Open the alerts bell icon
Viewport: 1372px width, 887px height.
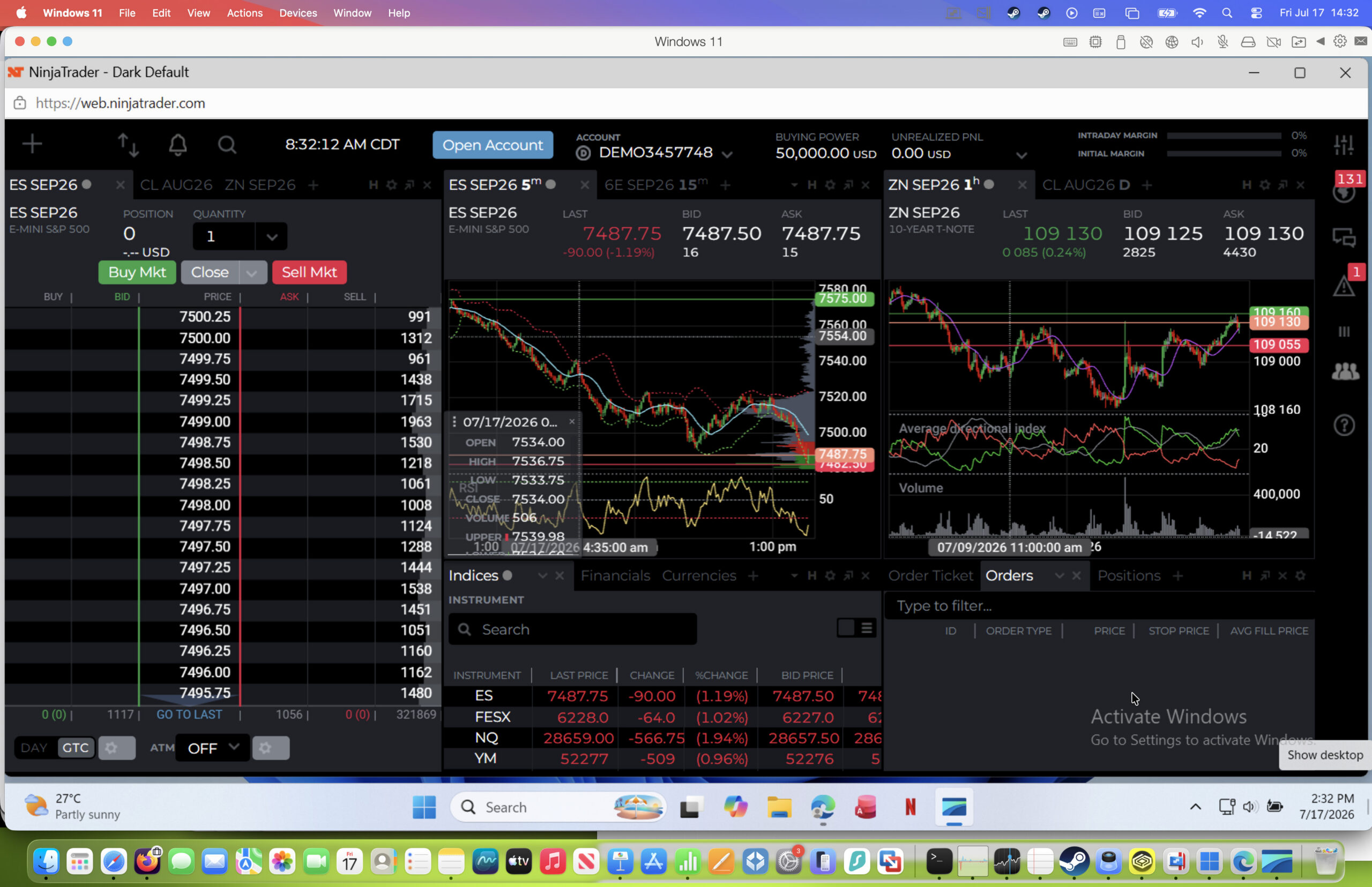pos(178,145)
